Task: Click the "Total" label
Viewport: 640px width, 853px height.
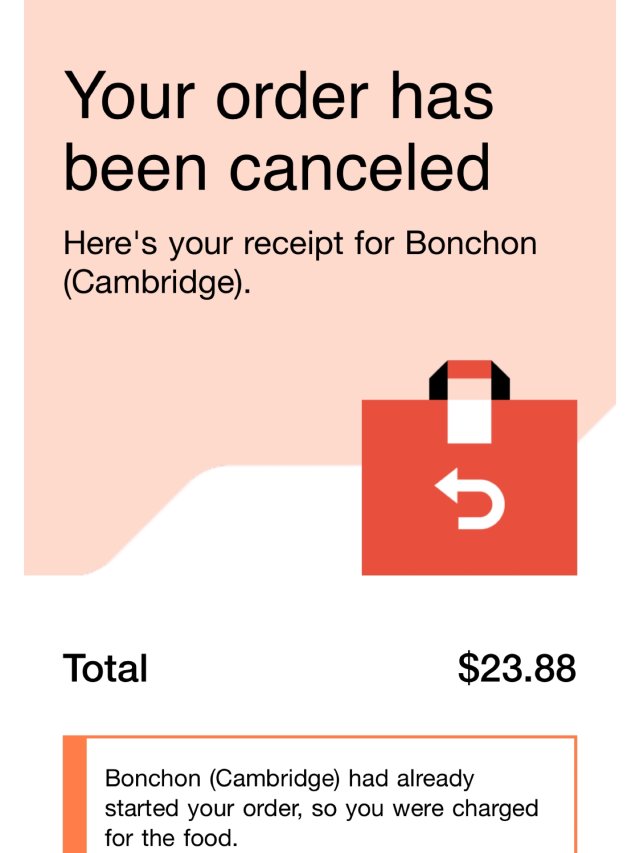Action: pyautogui.click(x=105, y=668)
